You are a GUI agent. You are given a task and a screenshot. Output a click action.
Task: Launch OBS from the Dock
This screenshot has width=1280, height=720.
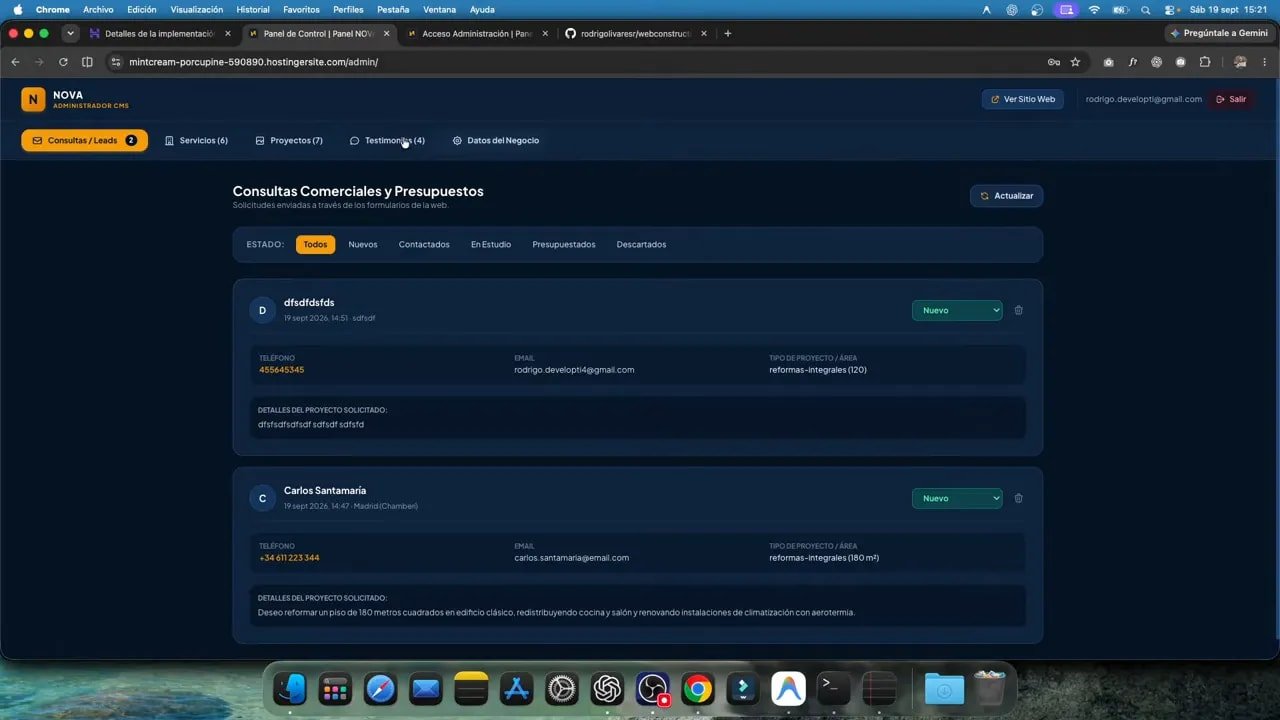652,688
